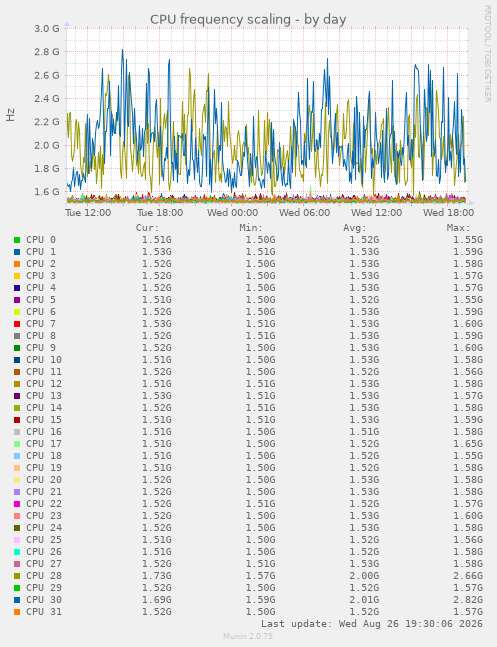
Task: Click the 'Tue 12:00' x-axis label
Action: click(88, 213)
